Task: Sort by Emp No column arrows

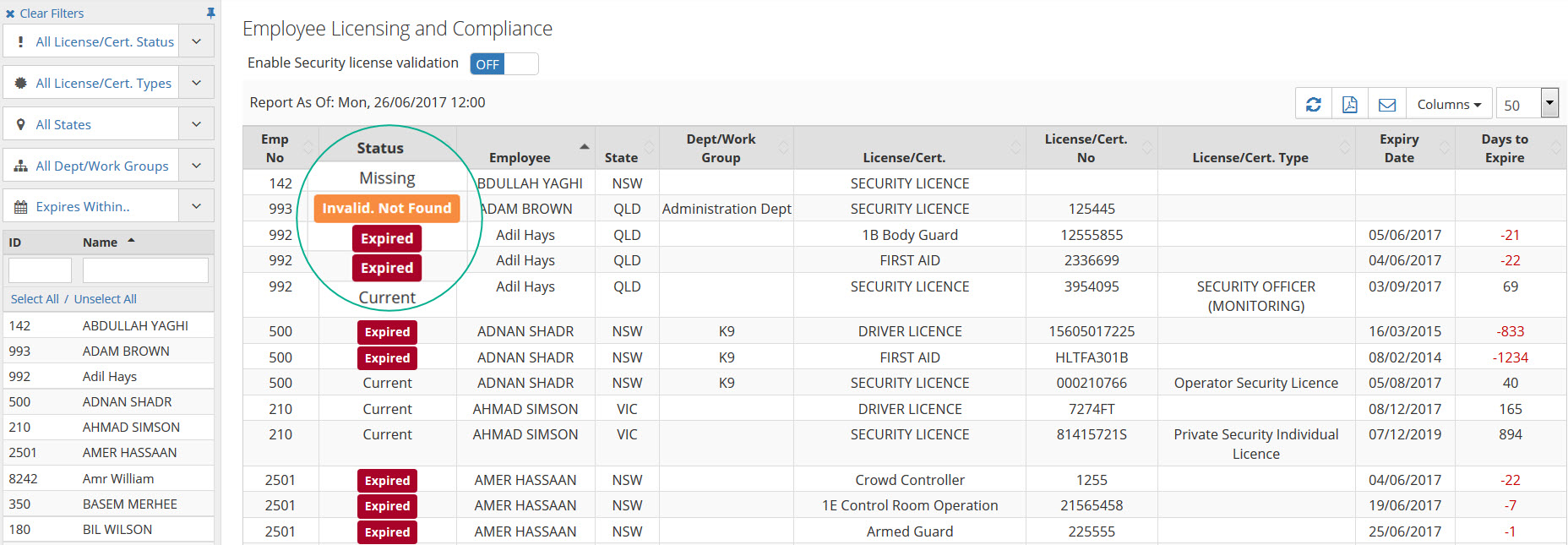Action: pyautogui.click(x=308, y=148)
